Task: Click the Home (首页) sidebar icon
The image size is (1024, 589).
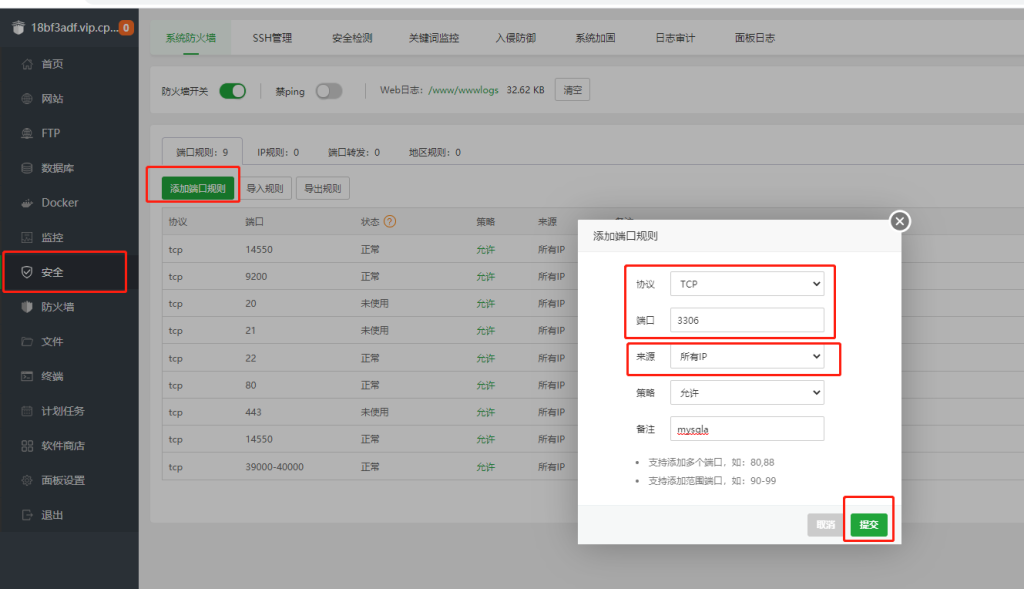Action: (27, 64)
